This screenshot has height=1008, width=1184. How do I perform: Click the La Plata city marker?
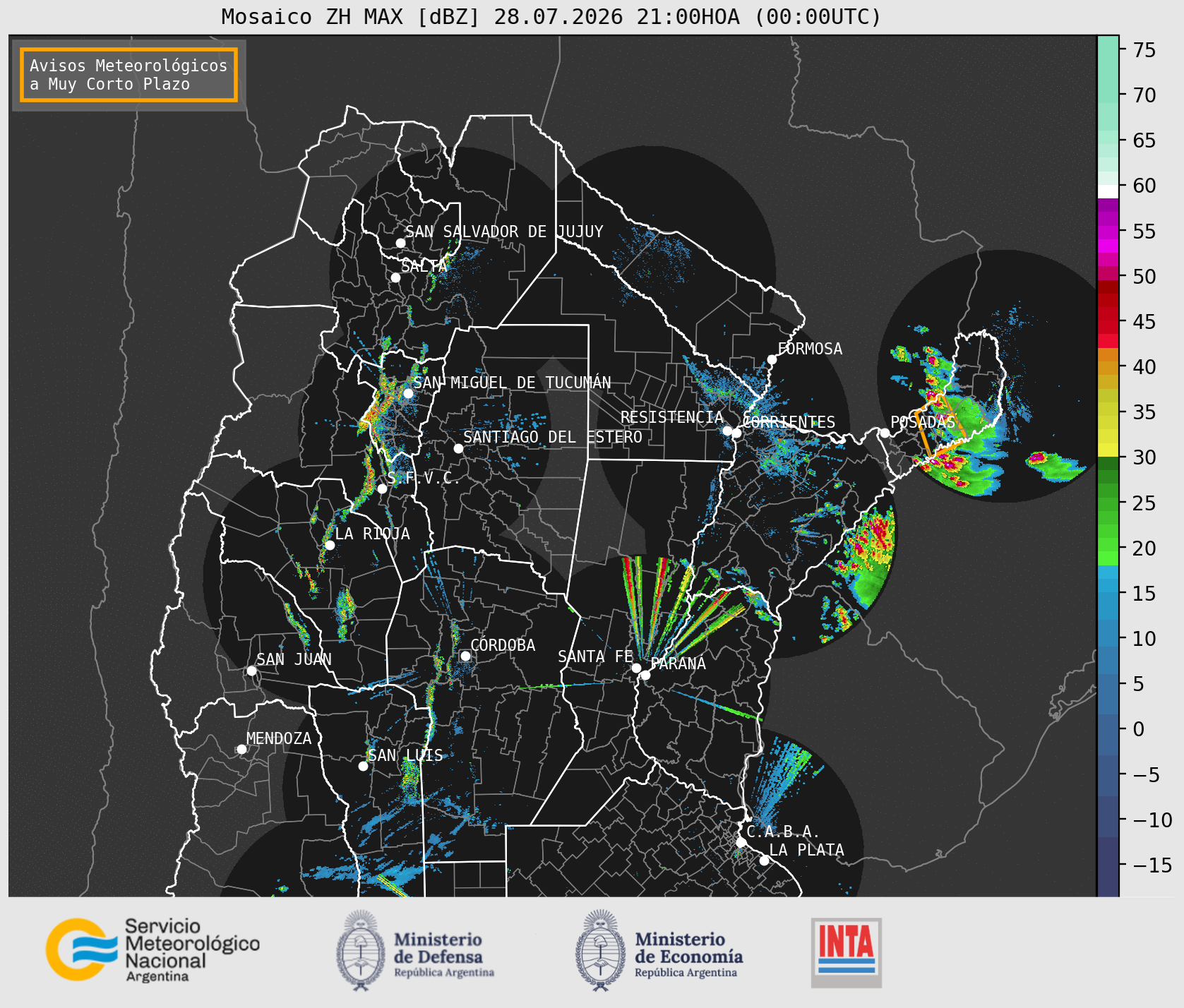coord(764,860)
